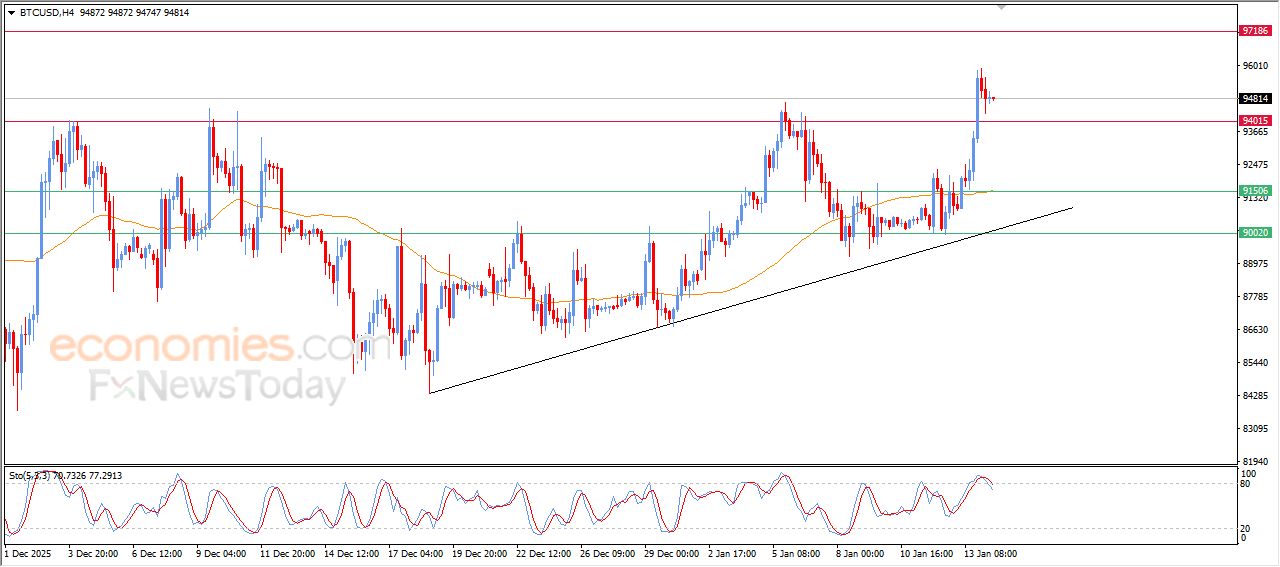Select the horizontal line at 90020
Viewport: 1280px width, 567px height.
pos(620,233)
